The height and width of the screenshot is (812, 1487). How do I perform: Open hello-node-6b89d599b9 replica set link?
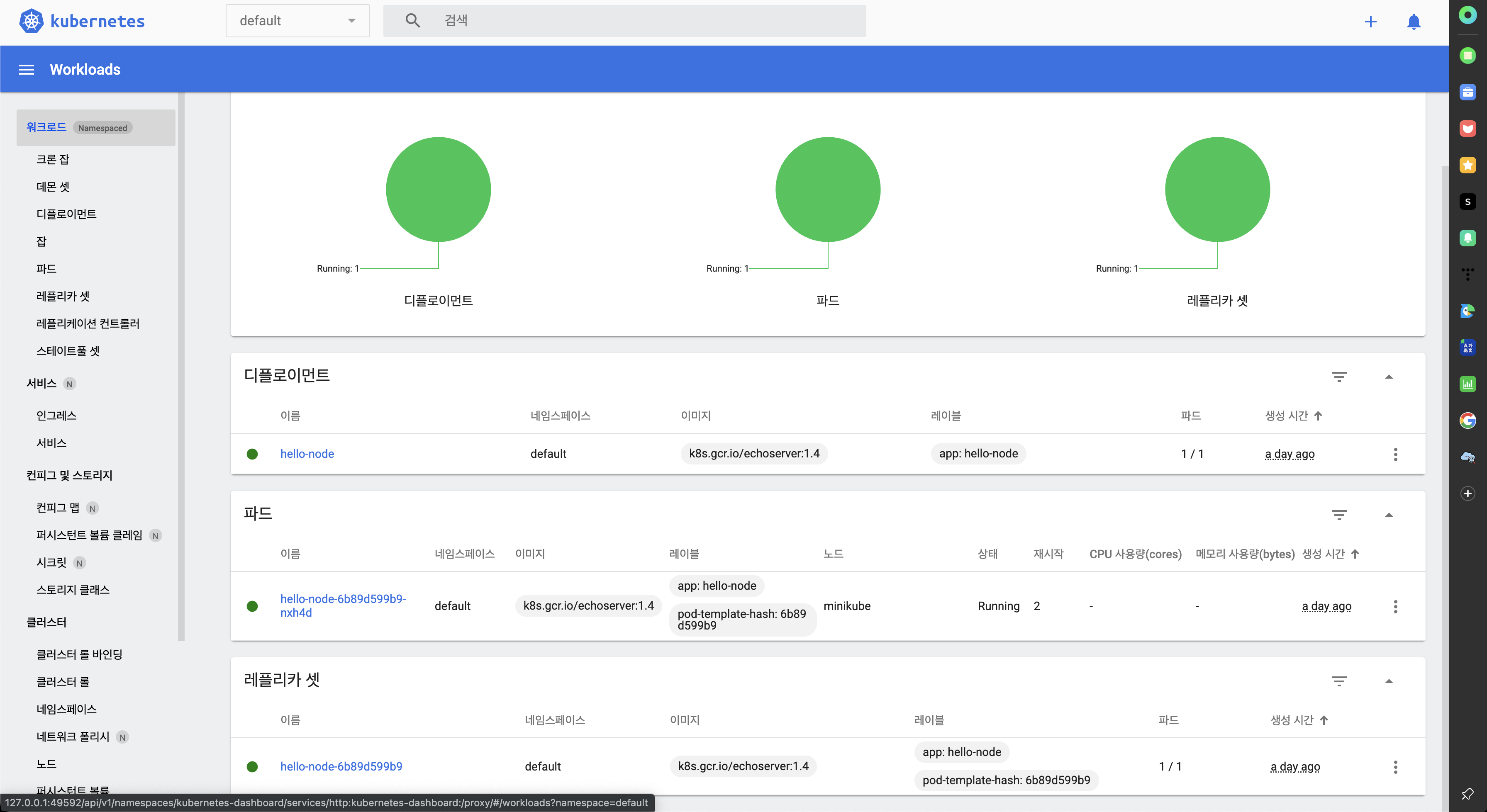click(341, 766)
